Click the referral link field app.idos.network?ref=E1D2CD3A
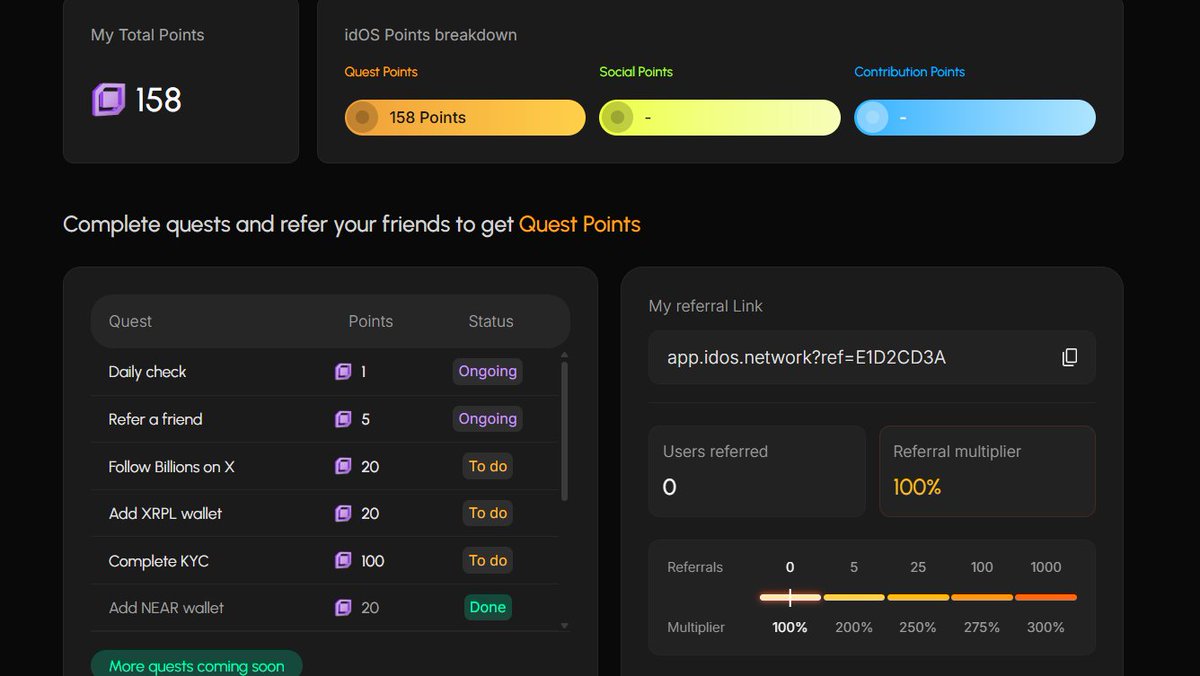 [x=872, y=357]
